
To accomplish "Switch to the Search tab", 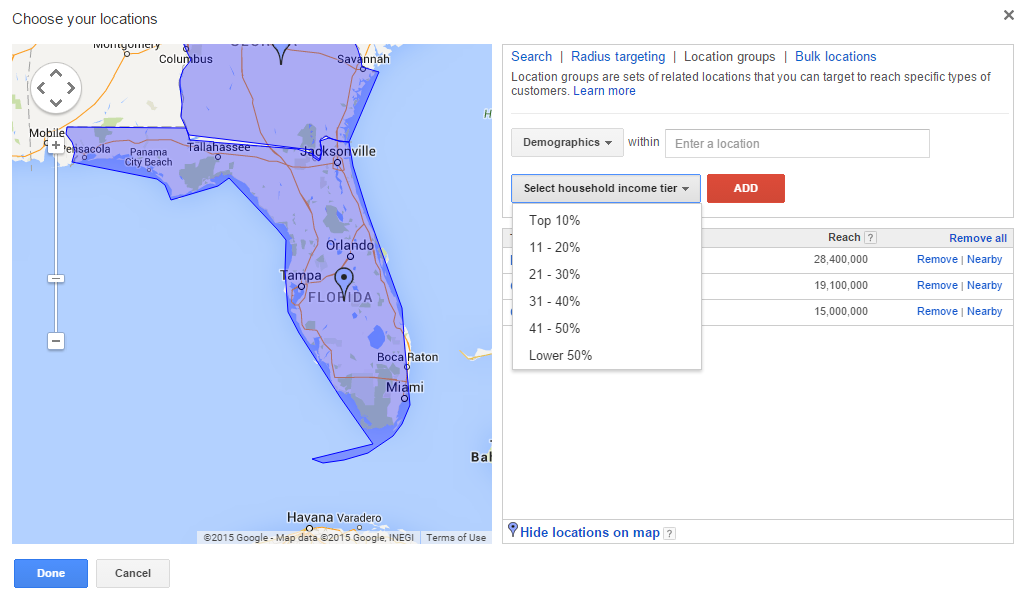I will click(x=531, y=56).
